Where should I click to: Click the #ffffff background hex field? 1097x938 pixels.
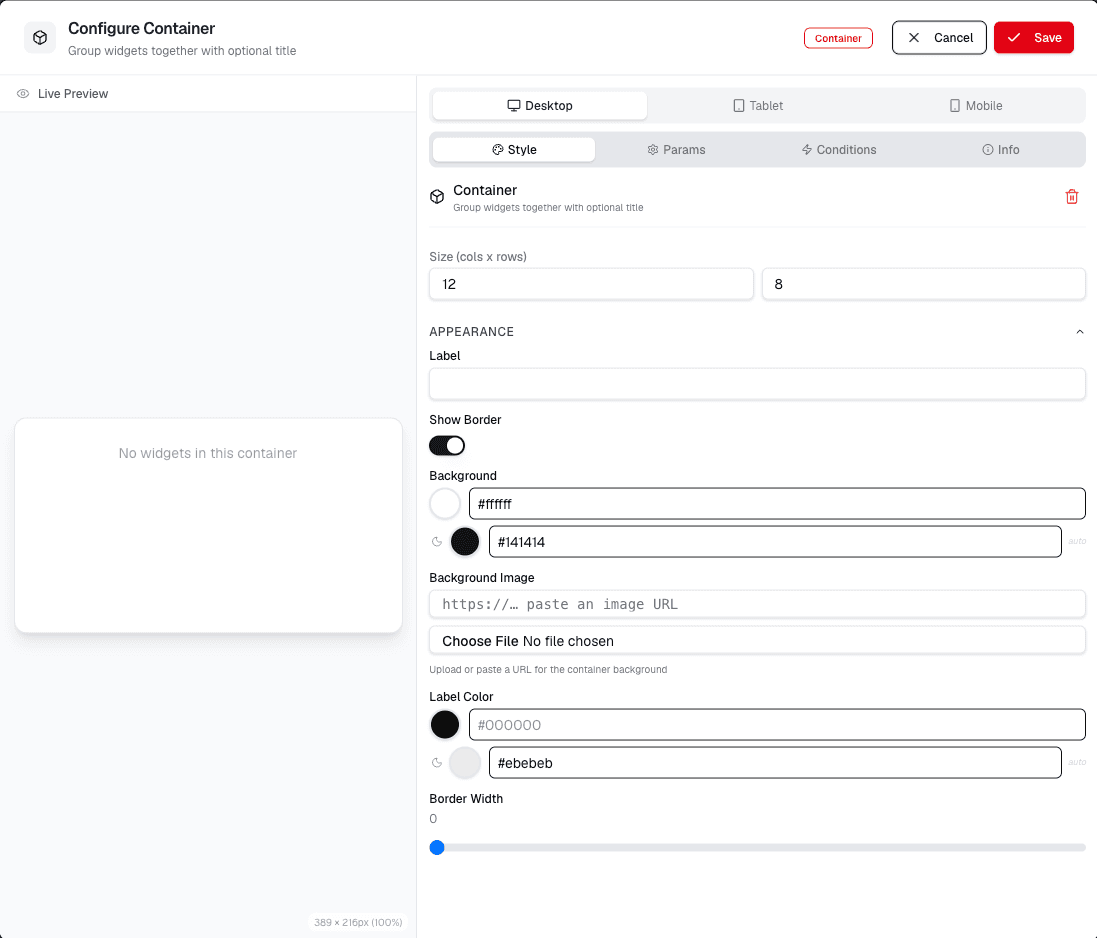pos(777,504)
